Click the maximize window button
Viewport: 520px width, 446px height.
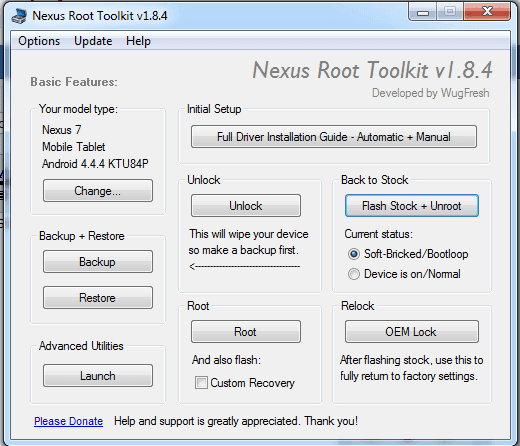[450, 12]
